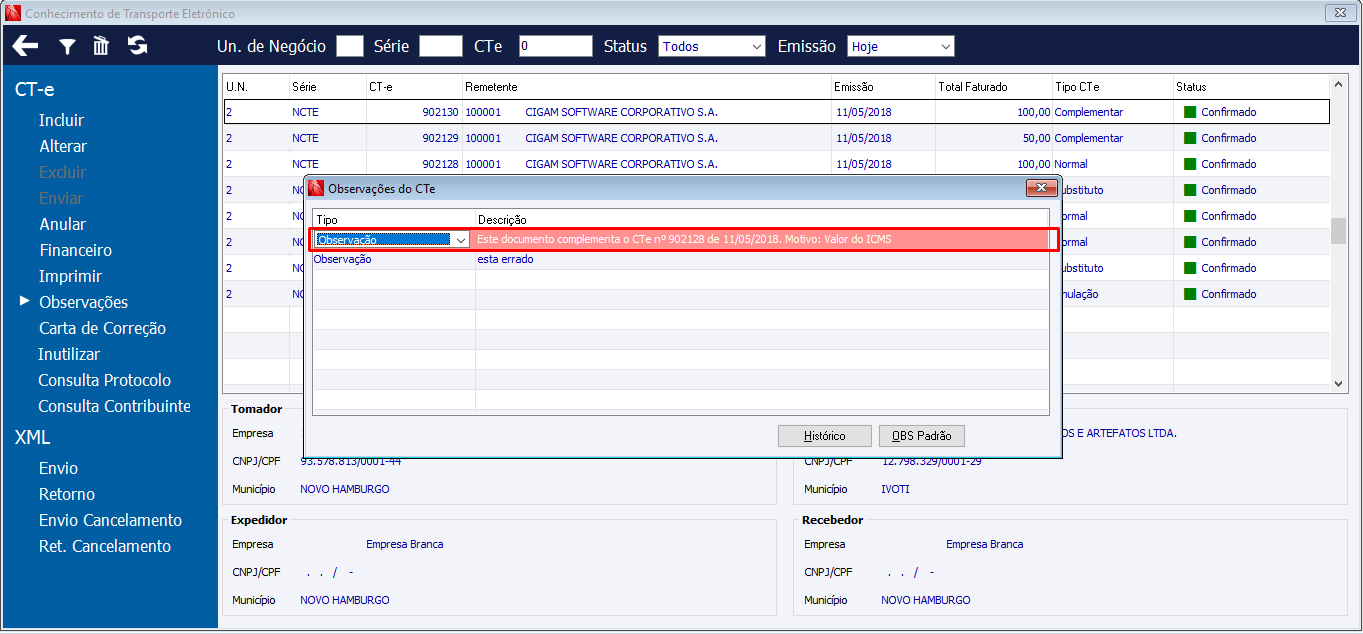Click the app icon in main title bar

point(13,14)
